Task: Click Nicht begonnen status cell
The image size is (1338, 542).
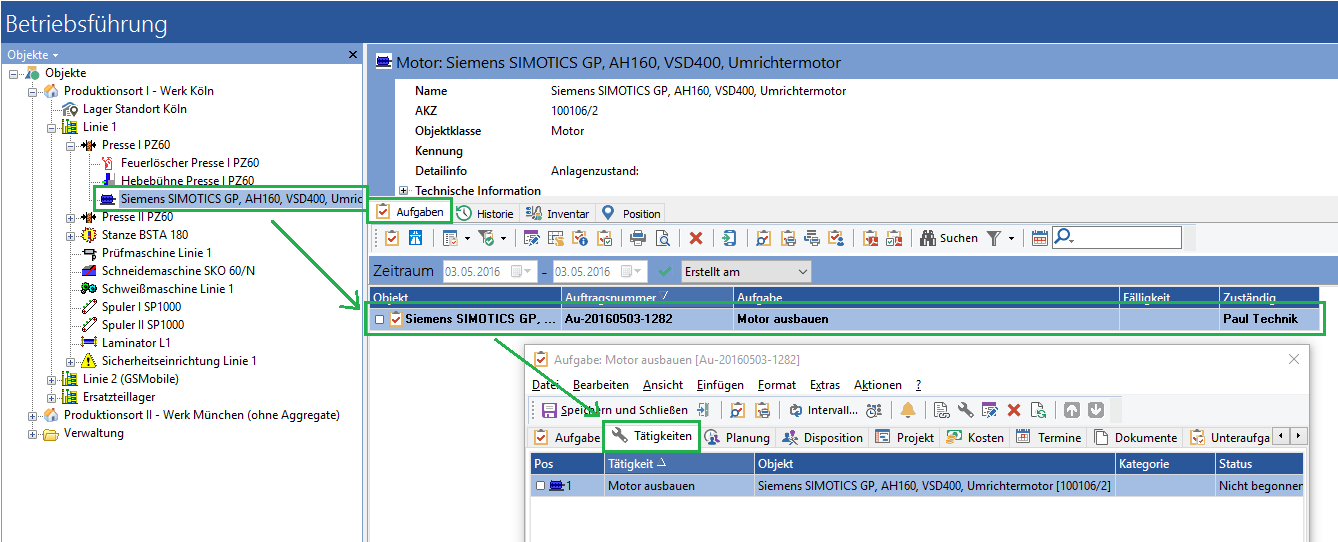Action: (x=1260, y=486)
